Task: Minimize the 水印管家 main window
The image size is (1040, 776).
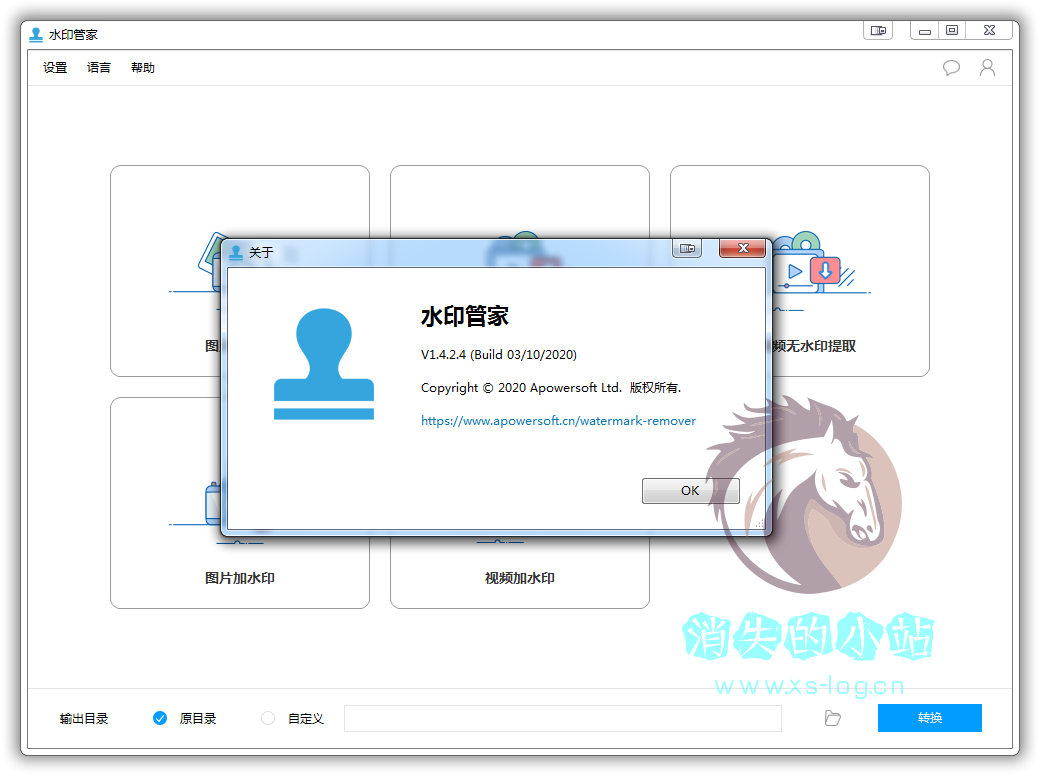Action: pyautogui.click(x=925, y=31)
